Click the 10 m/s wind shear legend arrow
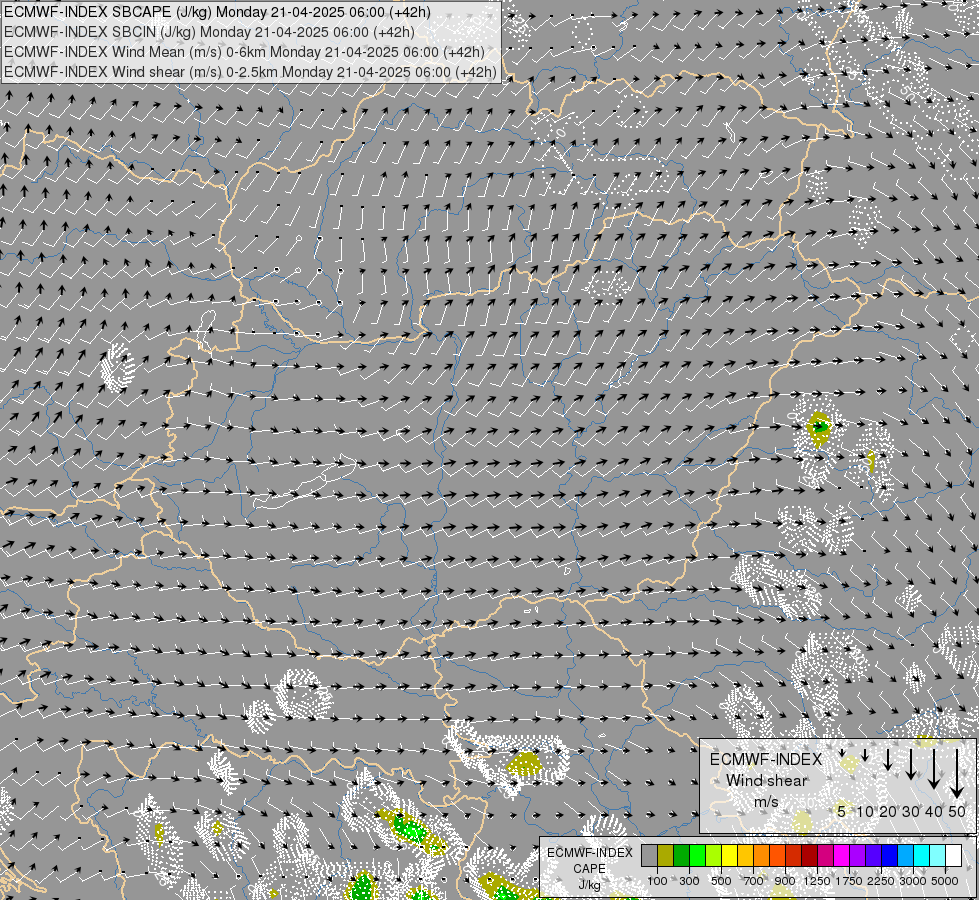This screenshot has width=979, height=900. pyautogui.click(x=865, y=755)
